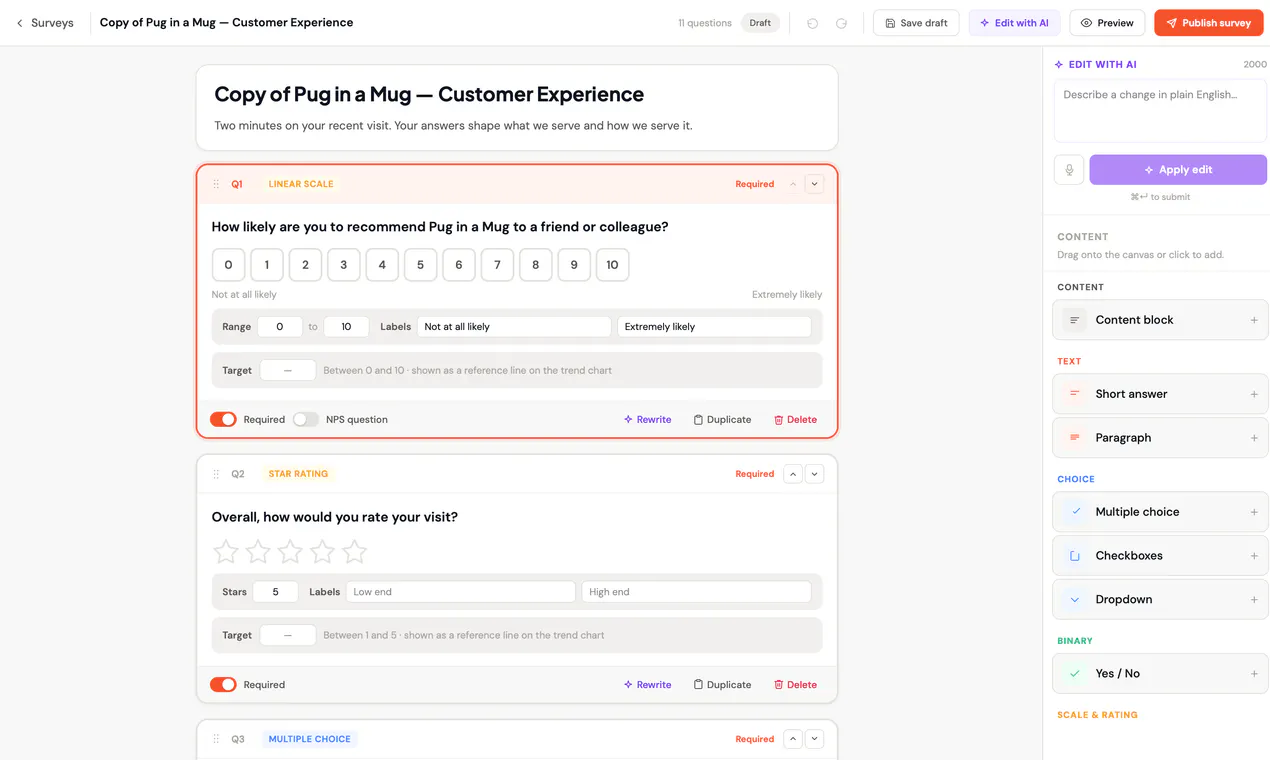Click the Q1 question text
The width and height of the screenshot is (1270, 760).
click(440, 227)
